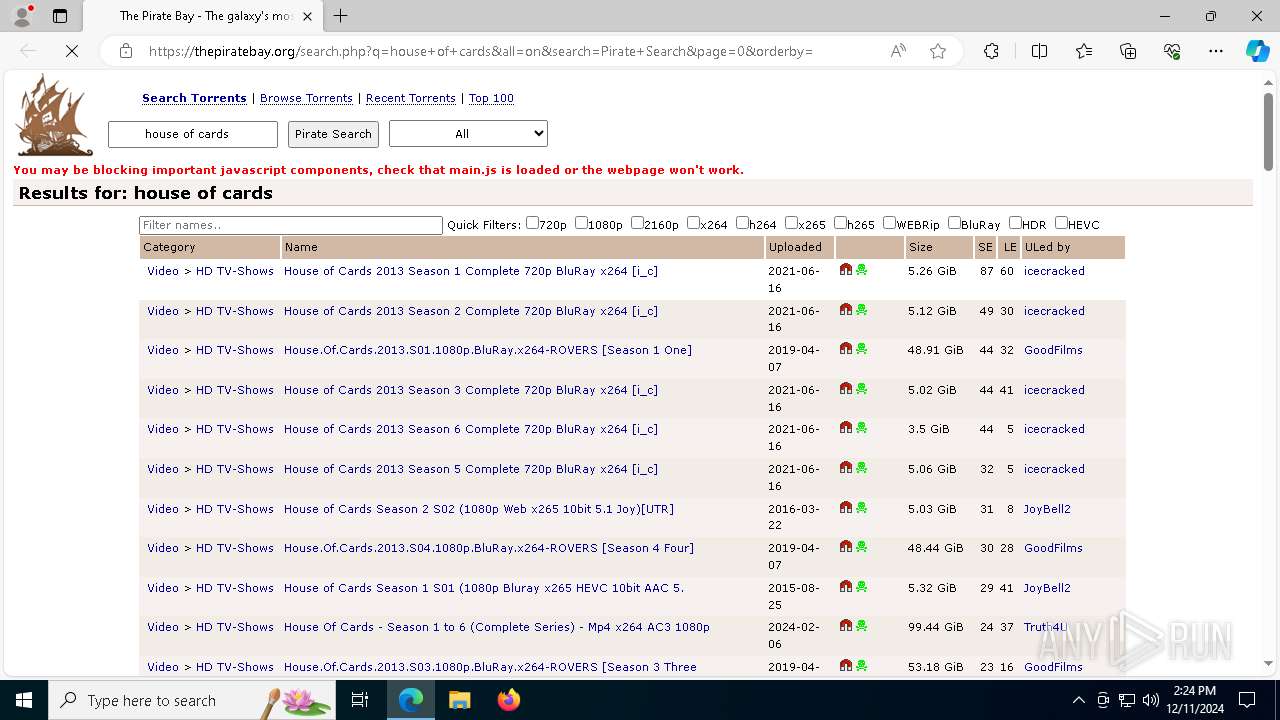Image resolution: width=1280 pixels, height=720 pixels.
Task: Toggle the h264 quick filter
Action: [742, 223]
